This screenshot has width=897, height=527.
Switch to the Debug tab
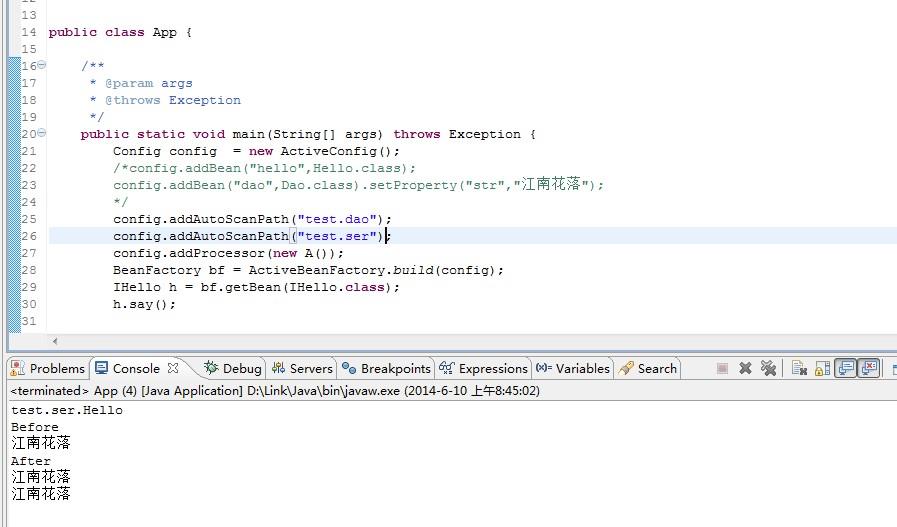(x=233, y=368)
